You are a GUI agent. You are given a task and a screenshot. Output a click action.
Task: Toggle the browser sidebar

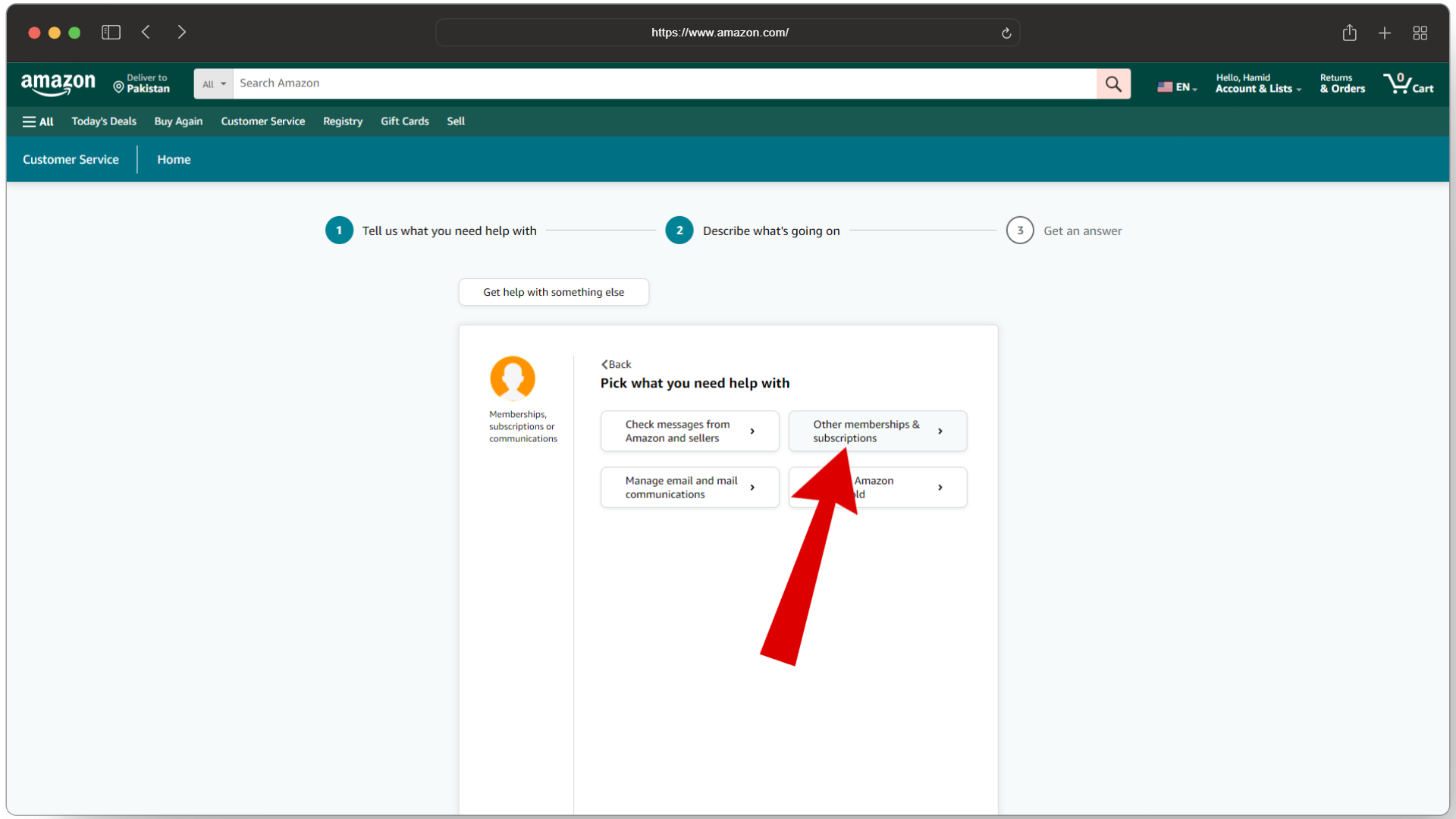(x=111, y=32)
